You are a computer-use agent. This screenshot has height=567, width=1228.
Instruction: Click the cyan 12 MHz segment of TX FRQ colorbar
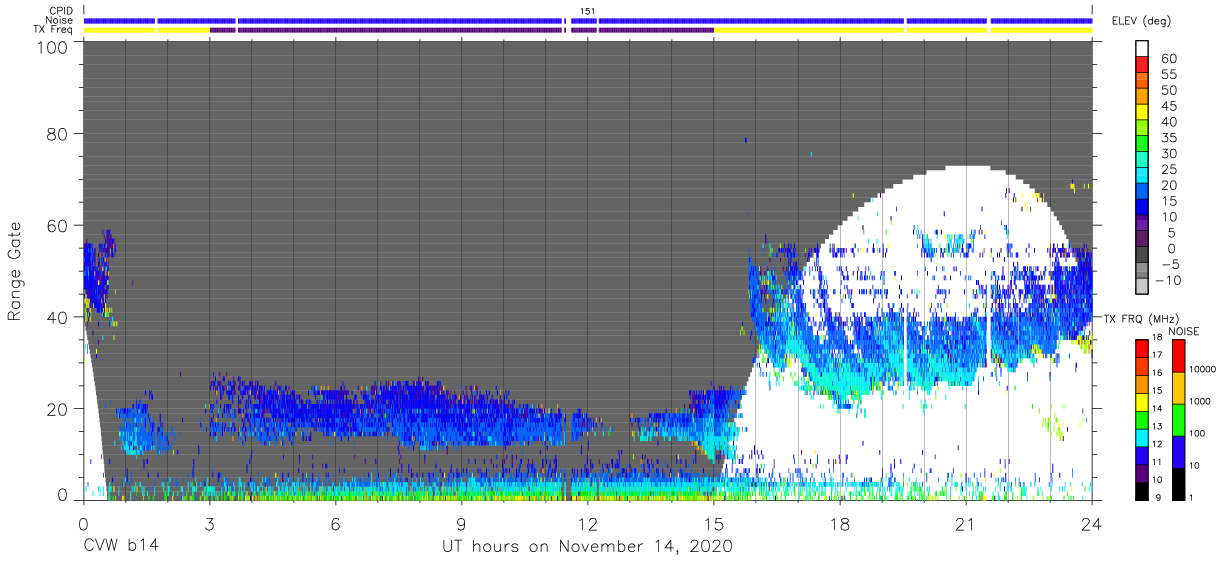click(1143, 438)
